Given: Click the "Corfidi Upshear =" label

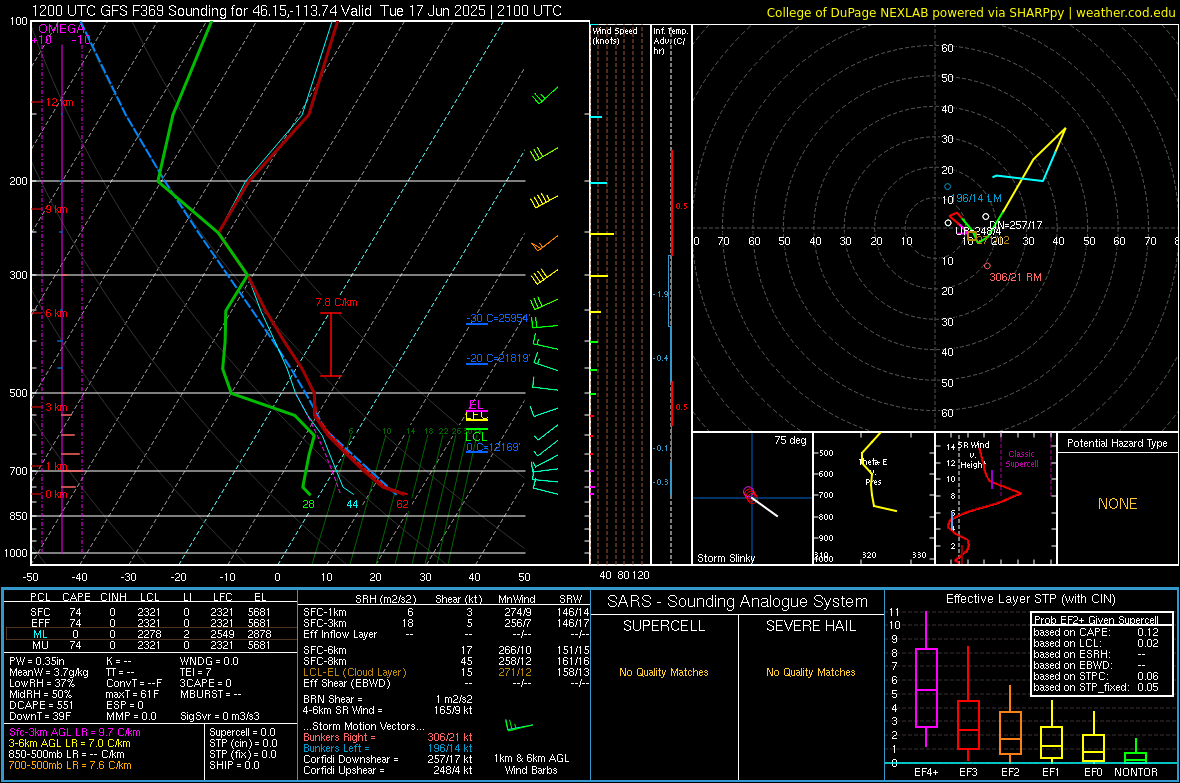Looking at the screenshot, I should pyautogui.click(x=344, y=770).
